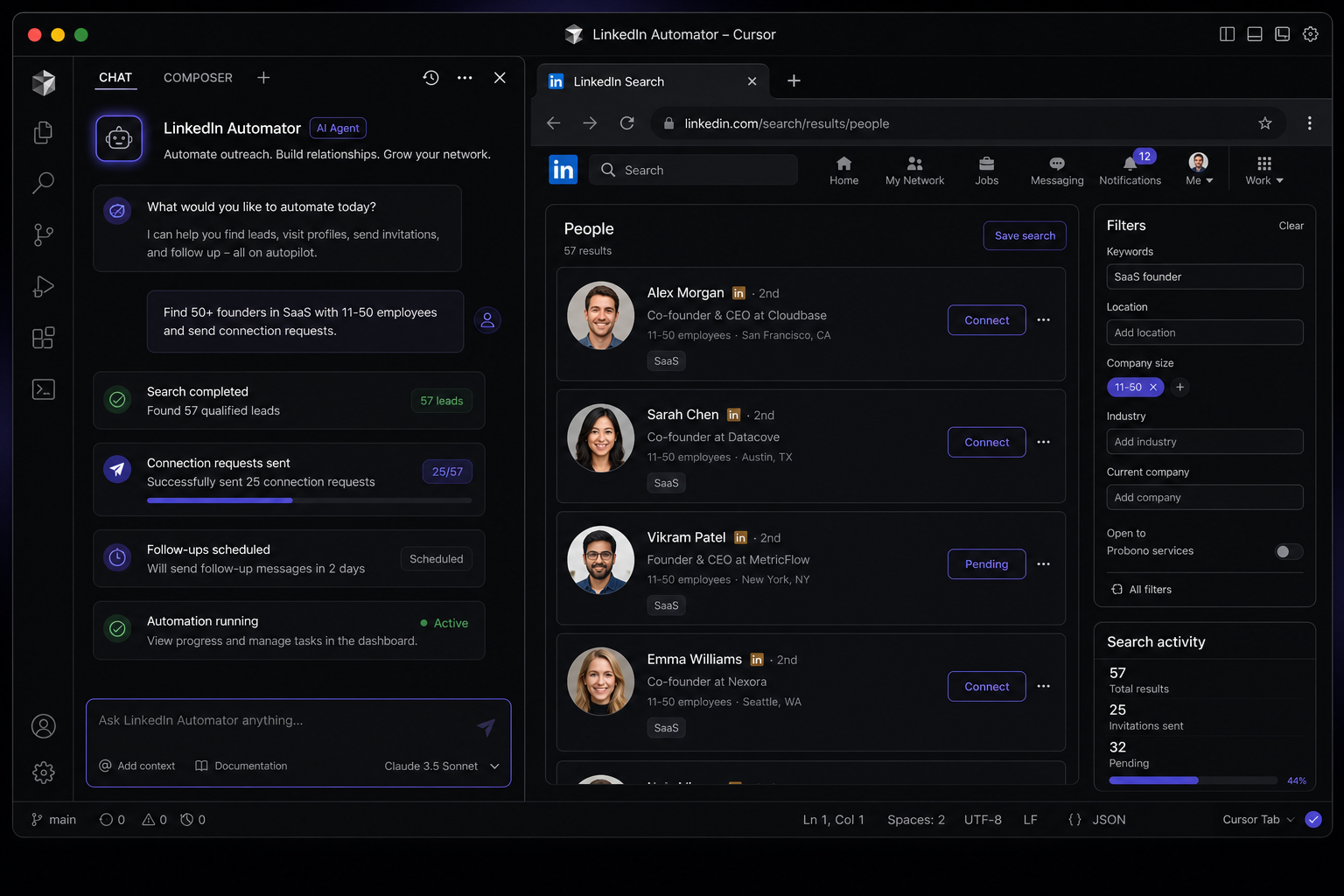Click the Save search button
Viewport: 1344px width, 896px height.
[x=1025, y=235]
